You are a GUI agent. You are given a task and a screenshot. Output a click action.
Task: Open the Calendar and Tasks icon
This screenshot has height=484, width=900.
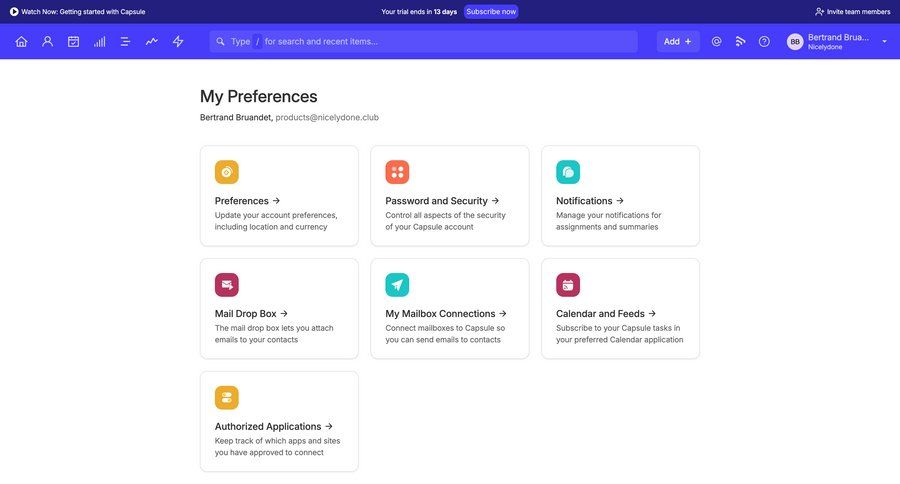(73, 42)
